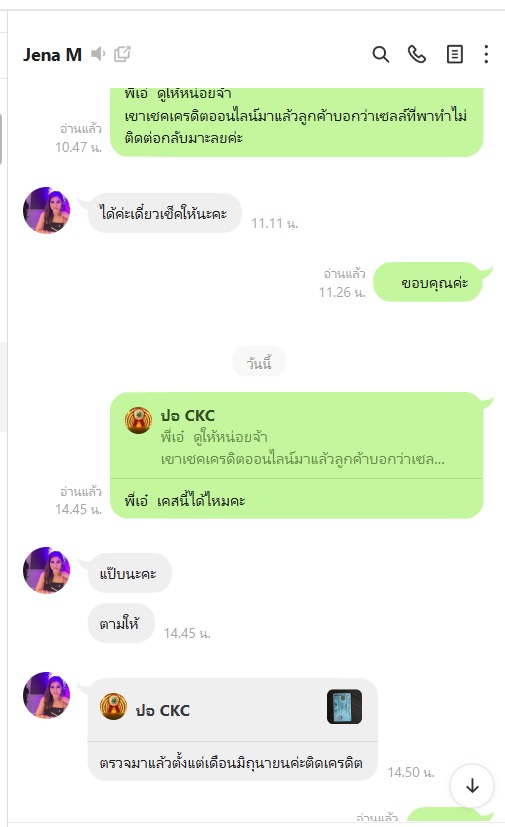Open Jena's avatar next to 11.11 message
Image resolution: width=505 pixels, height=827 pixels.
[46, 210]
